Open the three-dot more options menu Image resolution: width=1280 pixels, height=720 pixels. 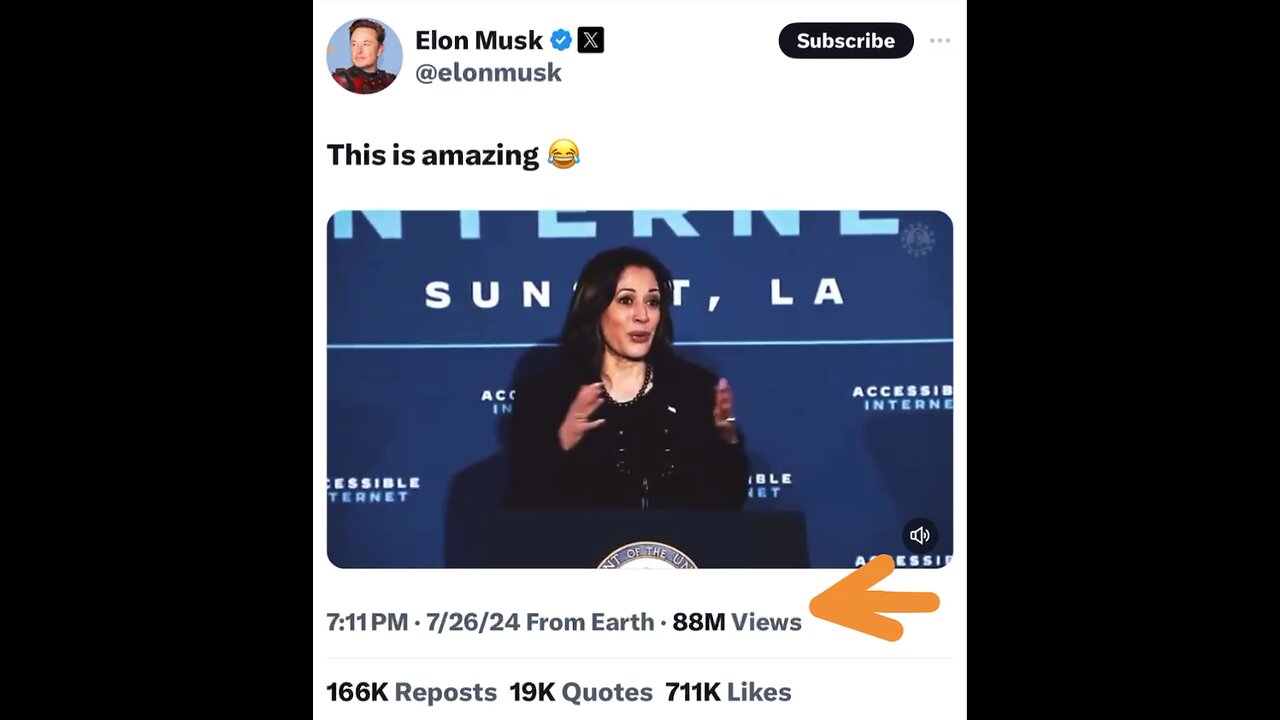tap(940, 41)
